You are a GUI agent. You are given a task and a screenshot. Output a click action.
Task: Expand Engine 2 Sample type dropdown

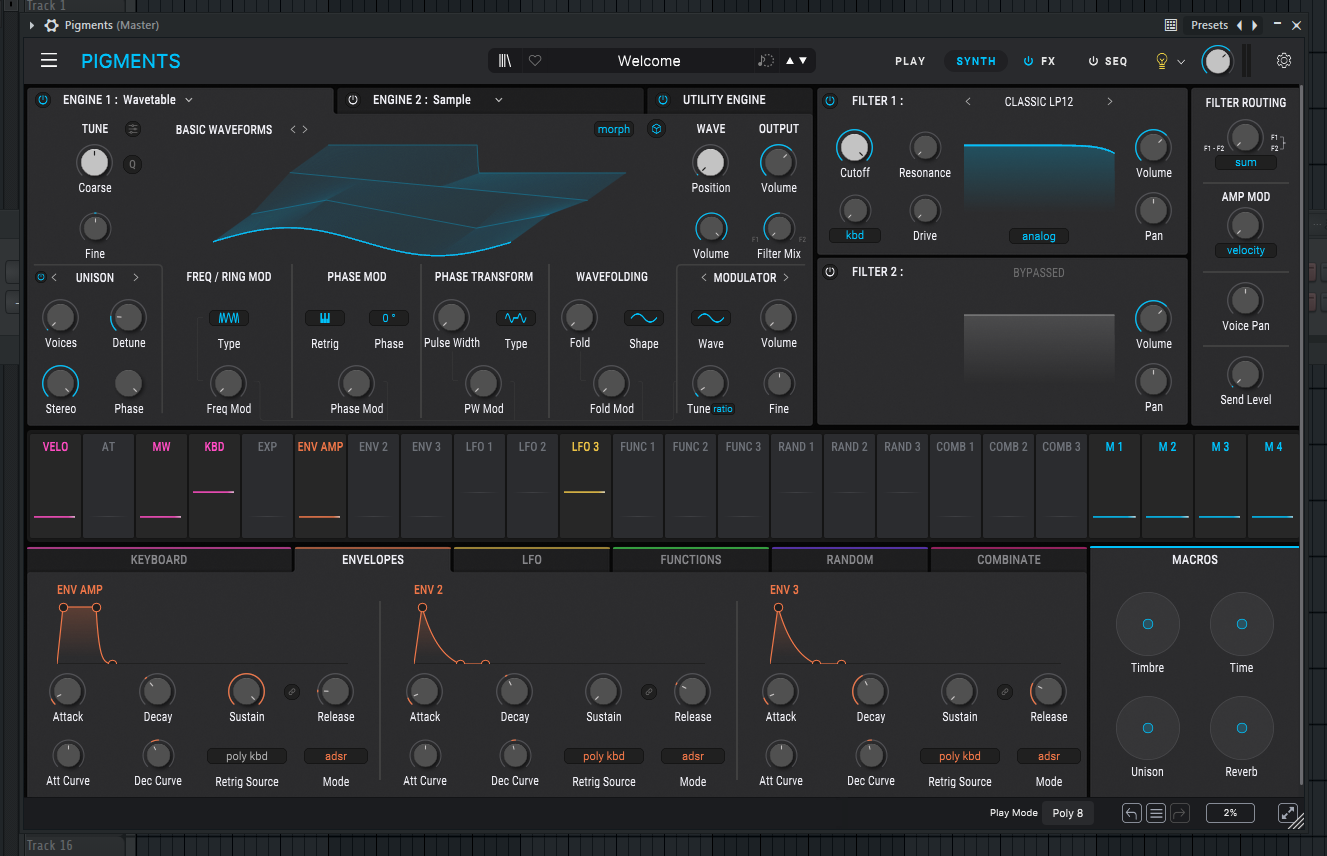499,100
